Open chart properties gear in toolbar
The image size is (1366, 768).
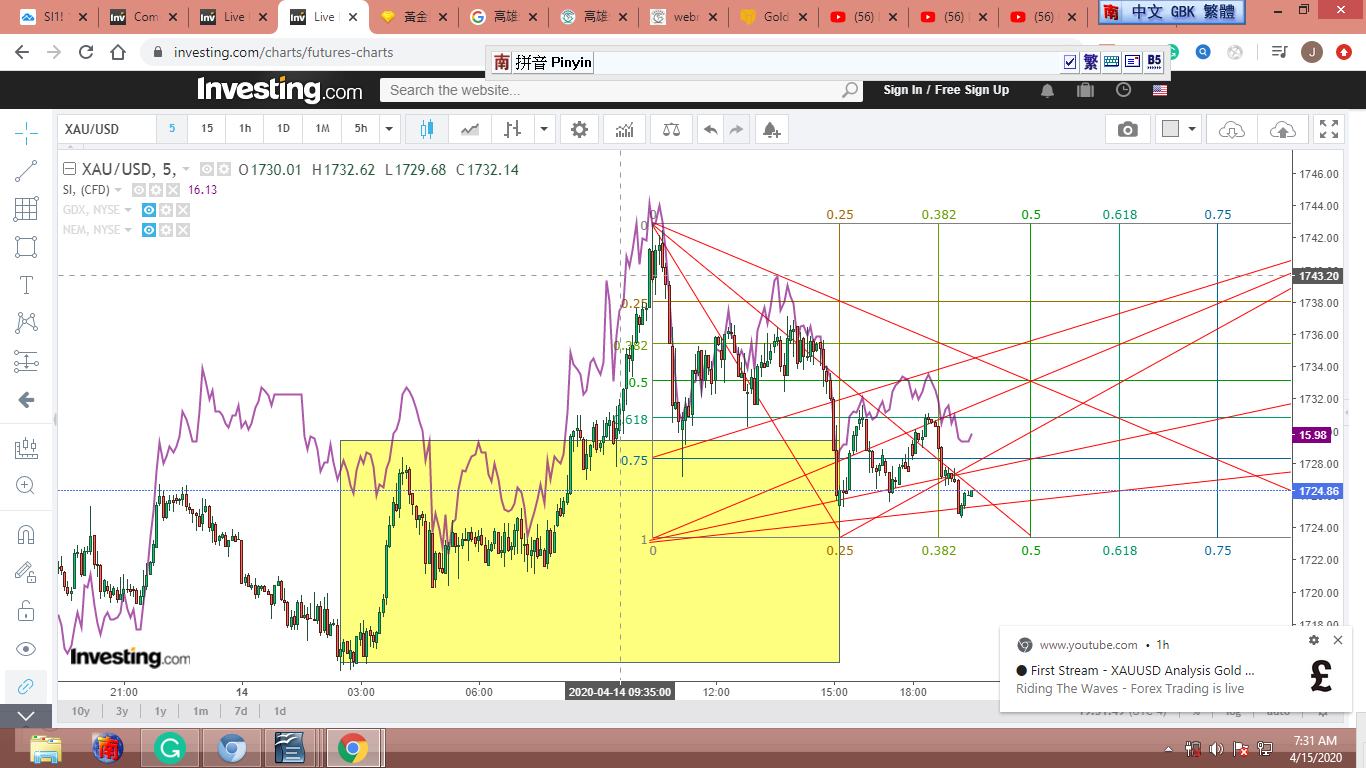(x=579, y=129)
